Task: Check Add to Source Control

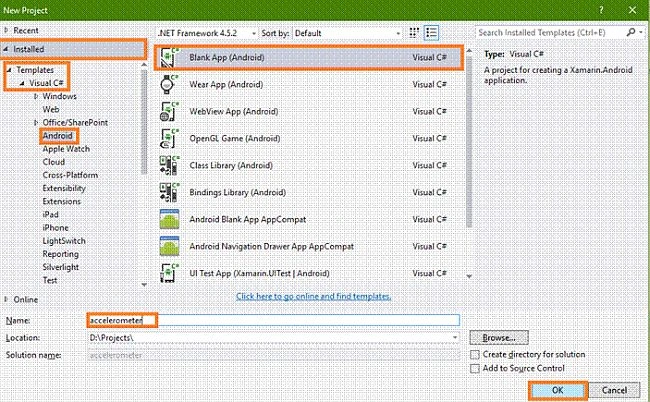Action: [475, 368]
